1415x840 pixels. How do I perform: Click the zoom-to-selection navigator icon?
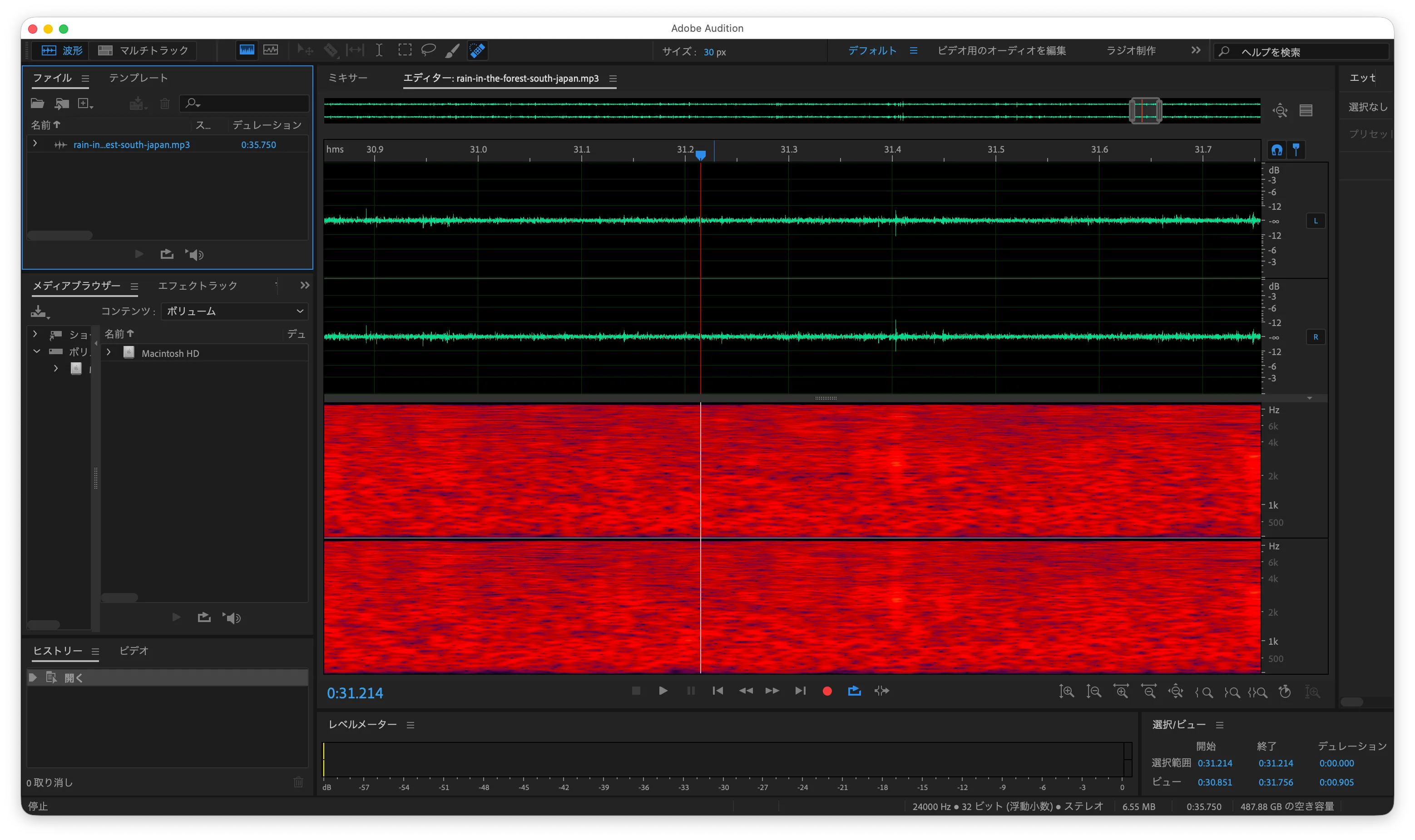(x=1280, y=110)
